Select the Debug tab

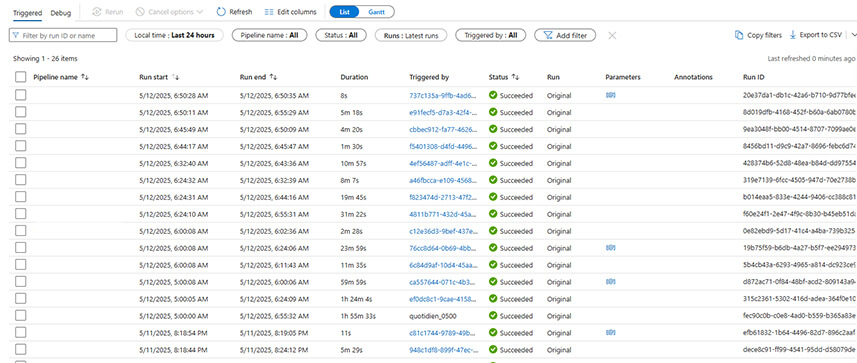[x=61, y=12]
